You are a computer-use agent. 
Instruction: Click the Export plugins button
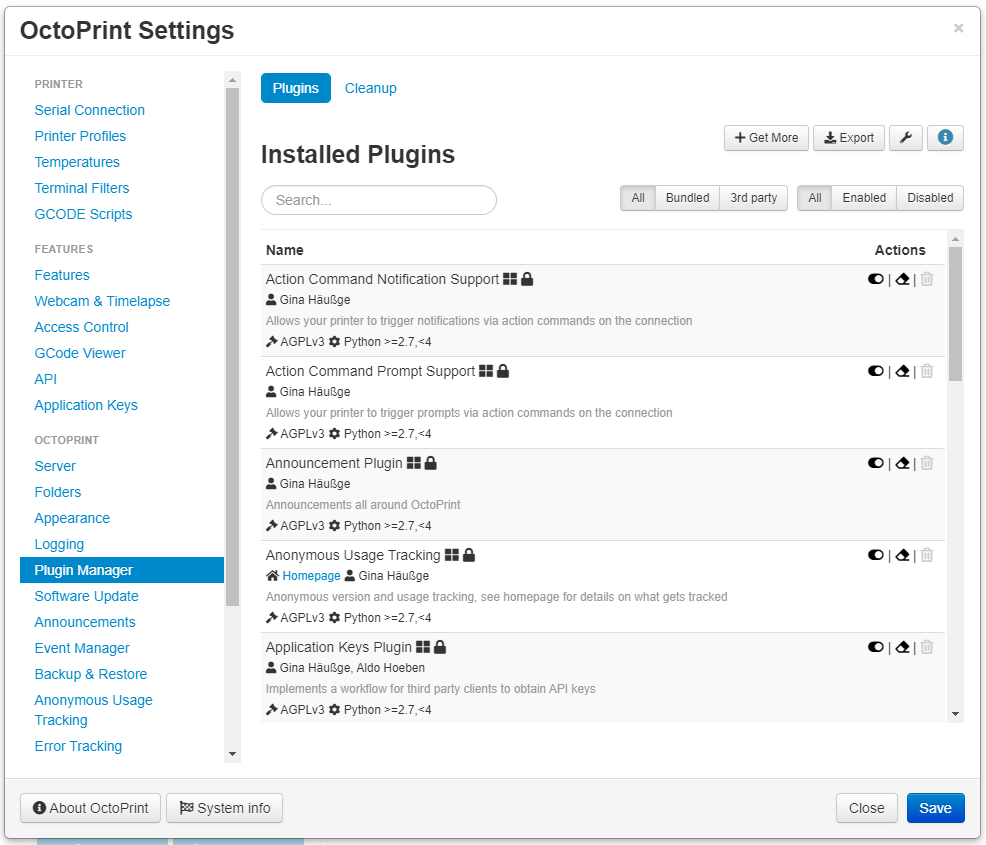[849, 138]
